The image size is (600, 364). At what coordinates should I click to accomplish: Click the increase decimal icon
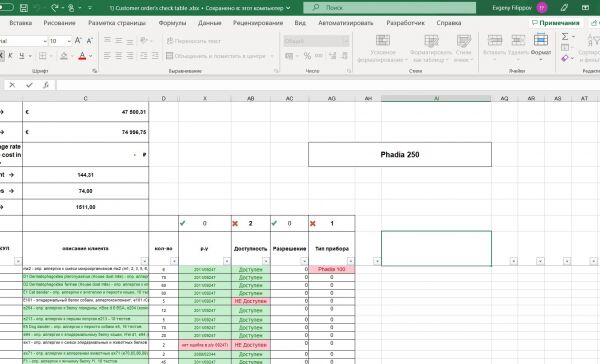click(332, 56)
